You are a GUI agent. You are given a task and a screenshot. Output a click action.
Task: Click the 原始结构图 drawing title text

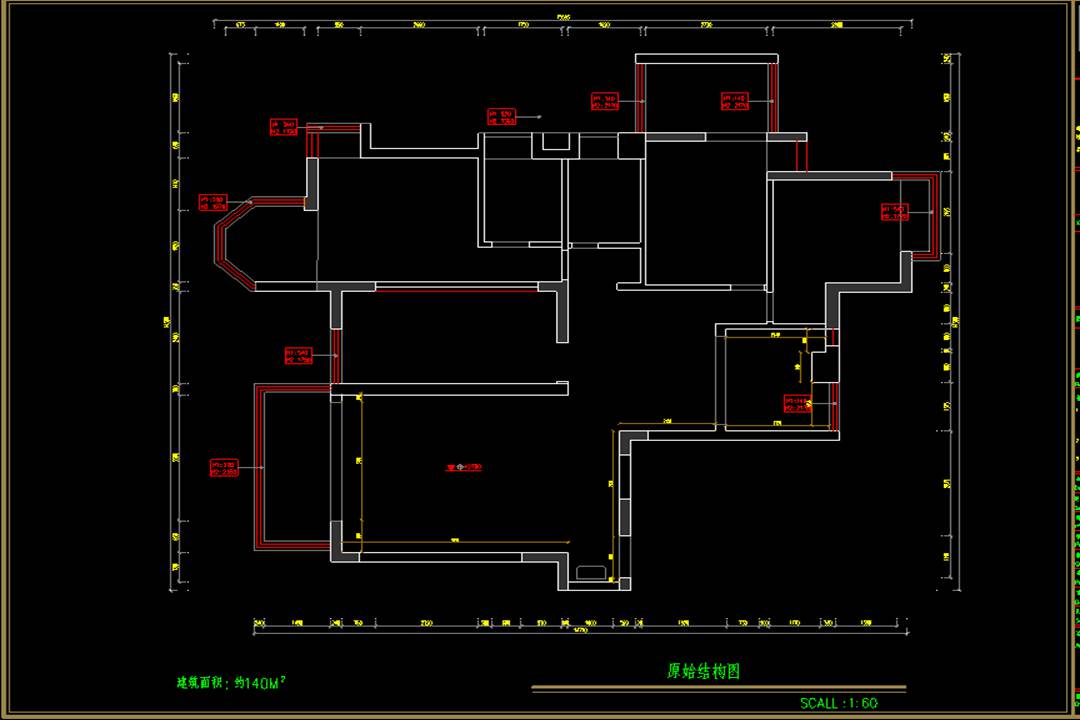[703, 671]
